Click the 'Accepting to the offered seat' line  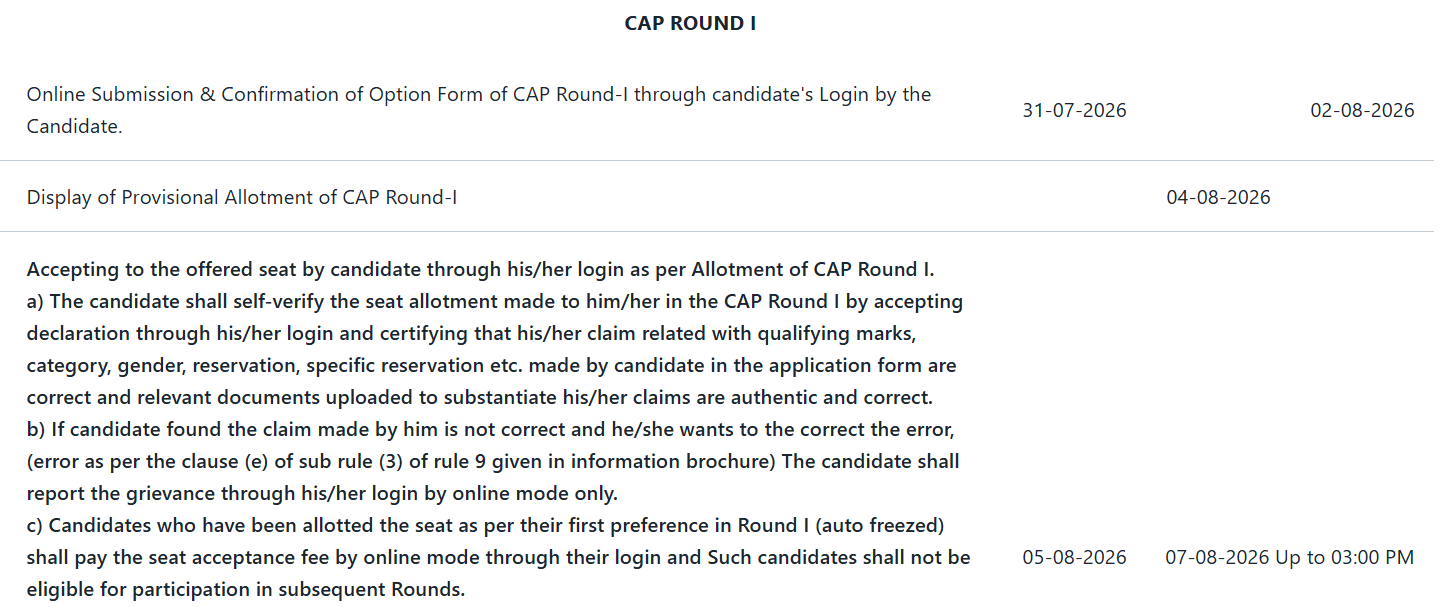pyautogui.click(x=480, y=269)
